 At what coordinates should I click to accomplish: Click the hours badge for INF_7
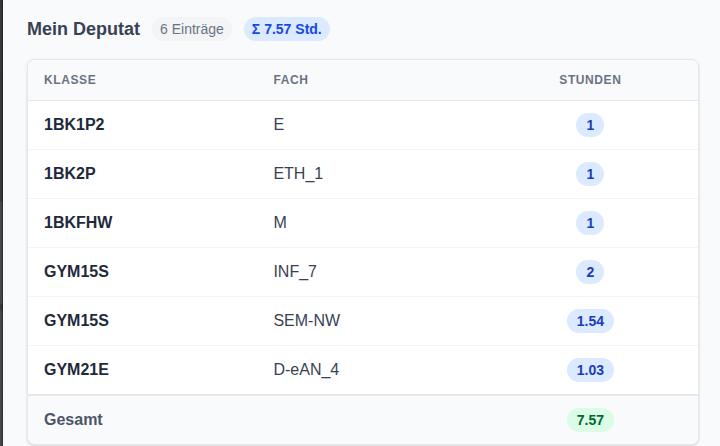[x=590, y=272]
